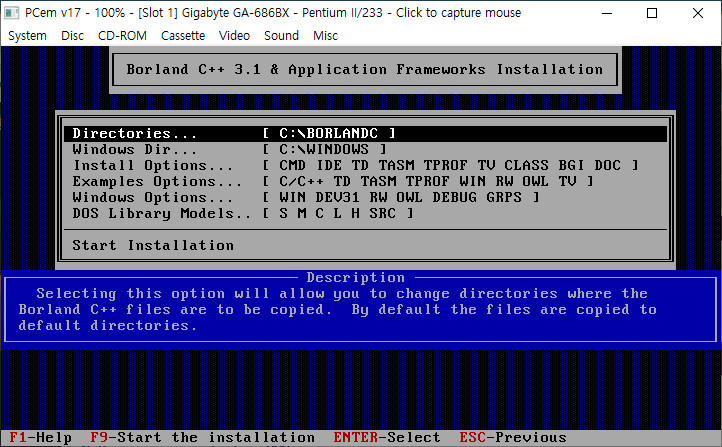Click the WIN DEV31 RW OWL values
Screen dimensions: 722x447
click(401, 197)
